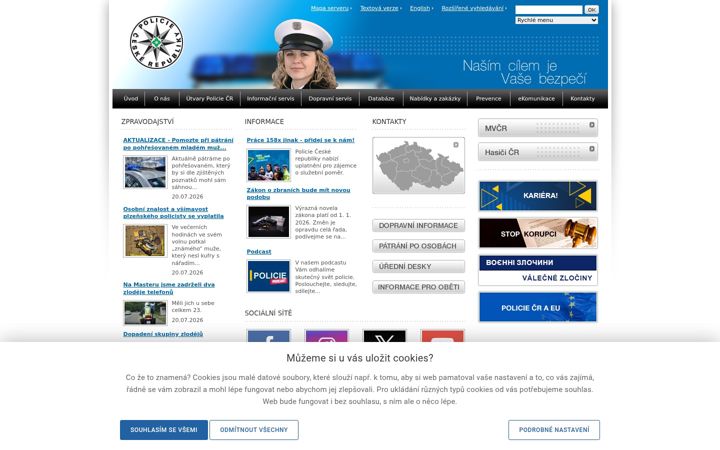Open police car thumbnail of missing person article
Viewport: 720px width, 450px height.
point(145,172)
